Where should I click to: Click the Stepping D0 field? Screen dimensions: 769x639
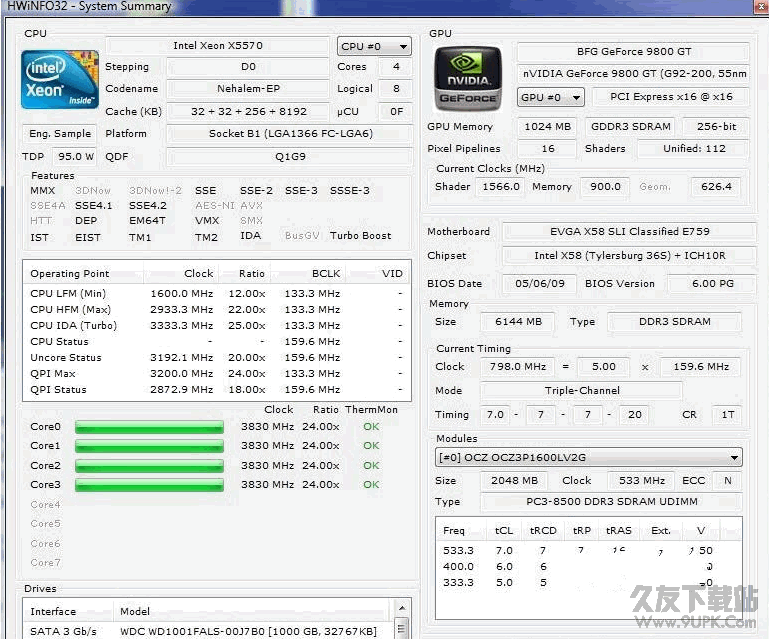[248, 67]
